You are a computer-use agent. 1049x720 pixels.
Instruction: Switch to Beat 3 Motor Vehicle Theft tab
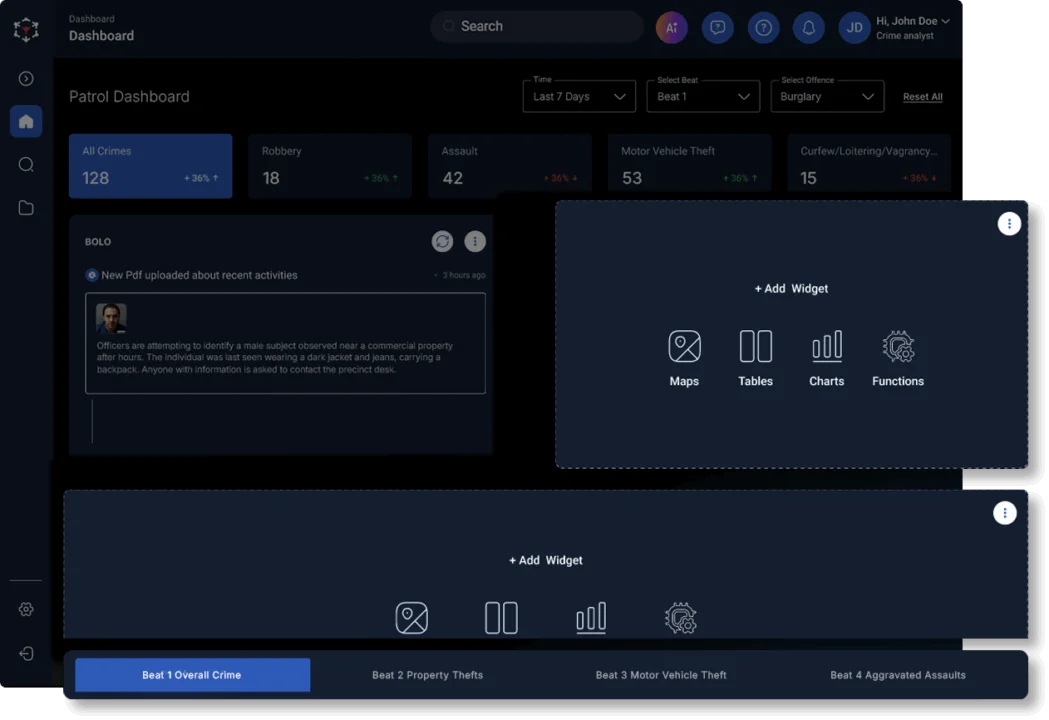click(661, 675)
